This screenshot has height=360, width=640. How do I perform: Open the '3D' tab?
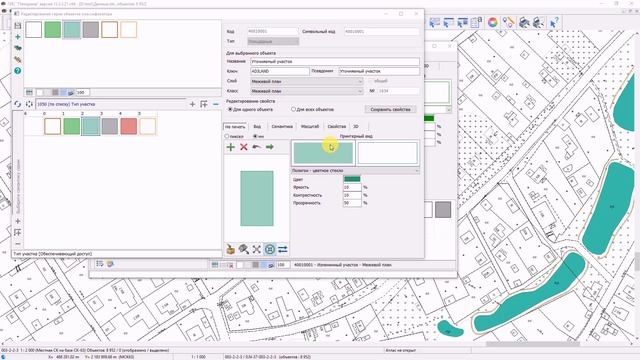point(356,127)
